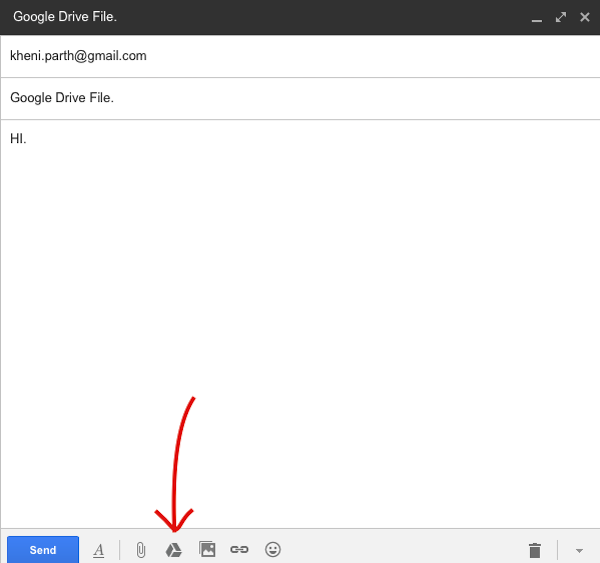600x563 pixels.
Task: Attach files with the paperclip icon
Action: [141, 550]
